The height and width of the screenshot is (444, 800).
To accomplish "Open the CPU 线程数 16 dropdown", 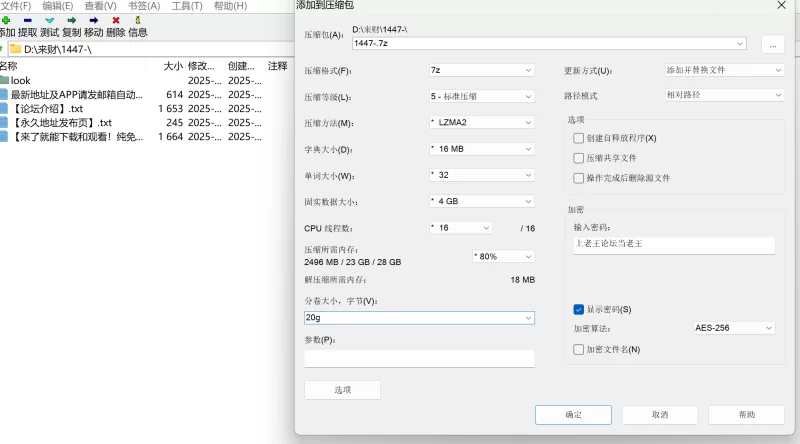I will point(461,228).
